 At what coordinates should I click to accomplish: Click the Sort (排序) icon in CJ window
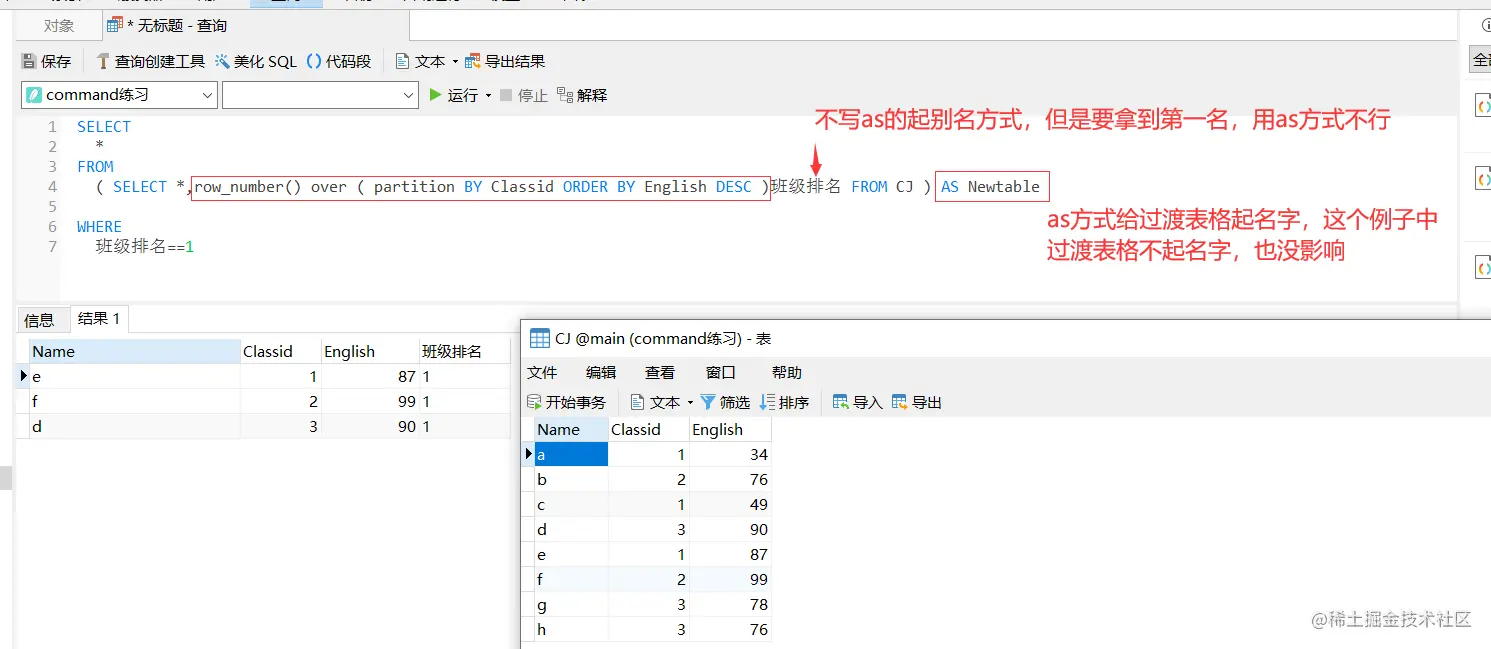click(768, 402)
